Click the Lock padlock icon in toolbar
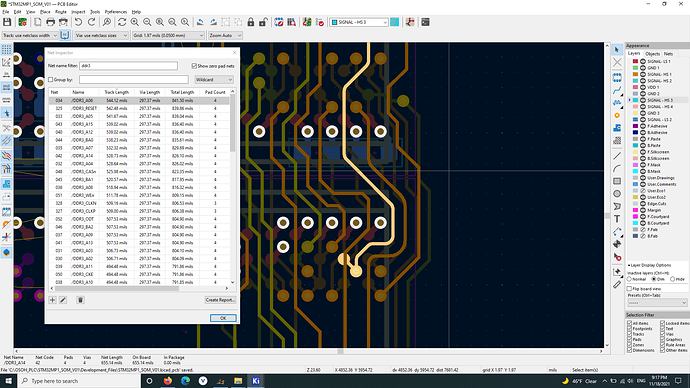 pyautogui.click(x=251, y=22)
